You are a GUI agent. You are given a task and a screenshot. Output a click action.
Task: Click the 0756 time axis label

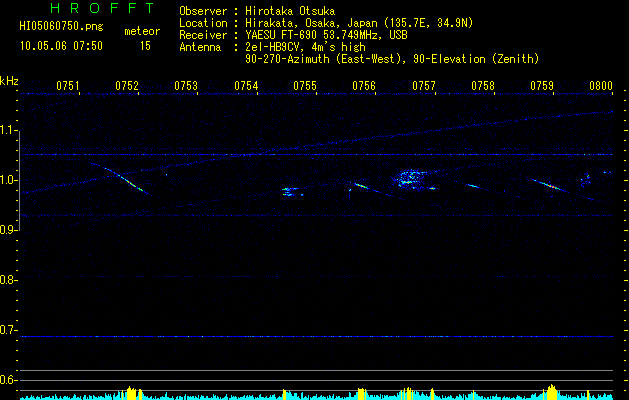364,85
